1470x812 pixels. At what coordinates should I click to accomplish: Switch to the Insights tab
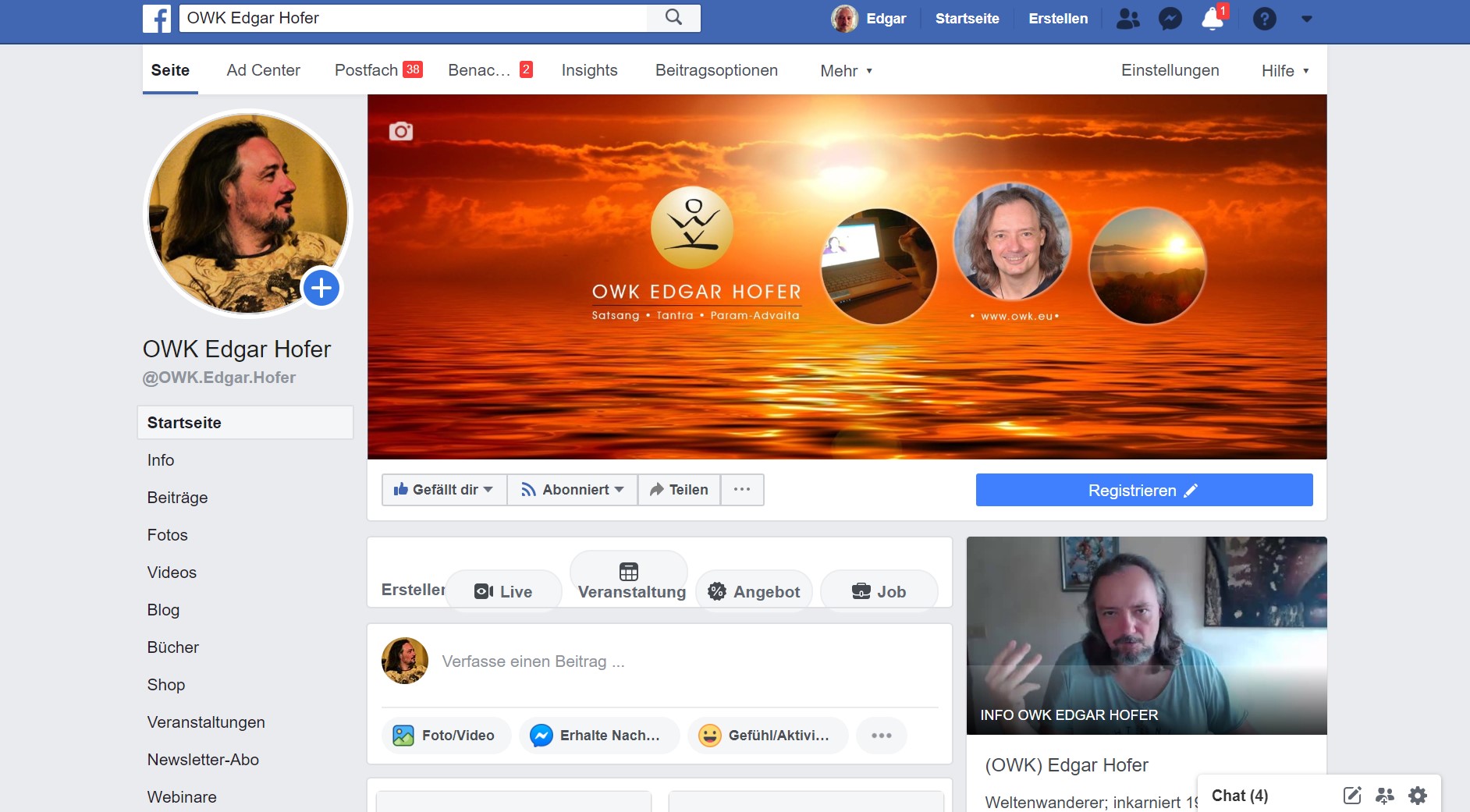click(x=589, y=71)
